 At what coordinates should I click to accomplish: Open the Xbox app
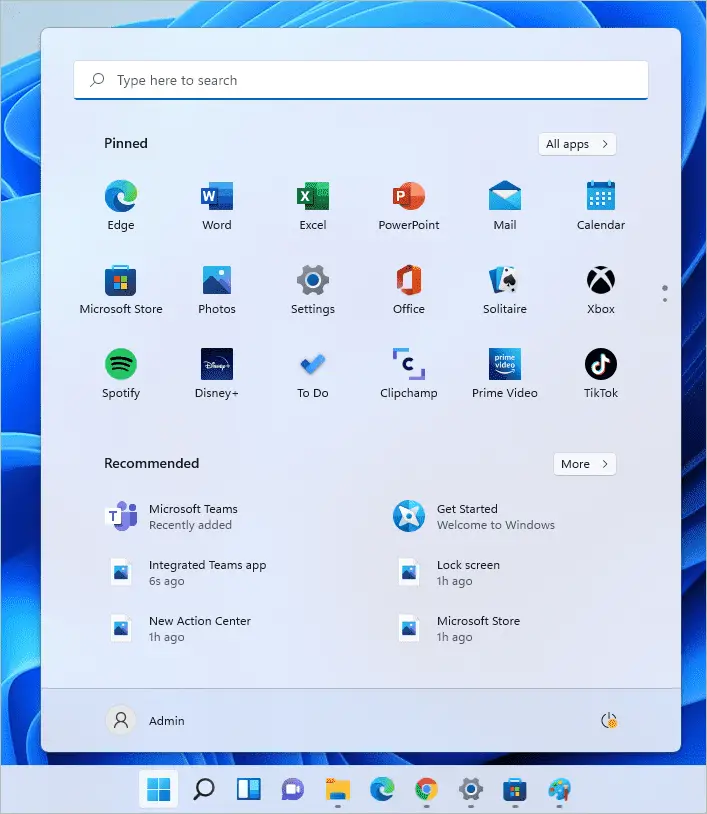[601, 289]
